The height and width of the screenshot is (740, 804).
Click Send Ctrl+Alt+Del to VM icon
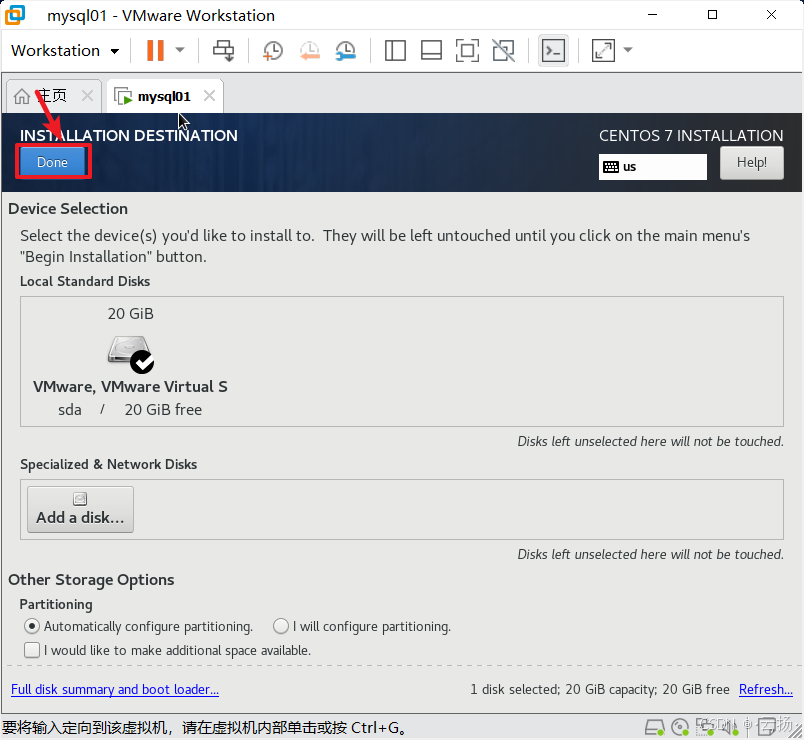pos(224,50)
